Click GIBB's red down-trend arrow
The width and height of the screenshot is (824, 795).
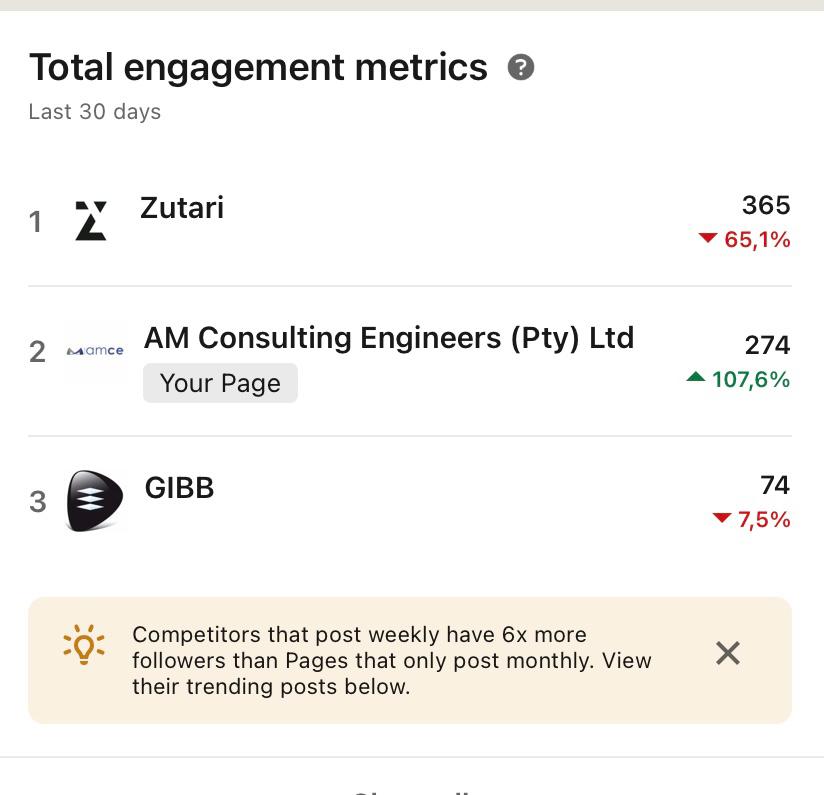point(722,518)
